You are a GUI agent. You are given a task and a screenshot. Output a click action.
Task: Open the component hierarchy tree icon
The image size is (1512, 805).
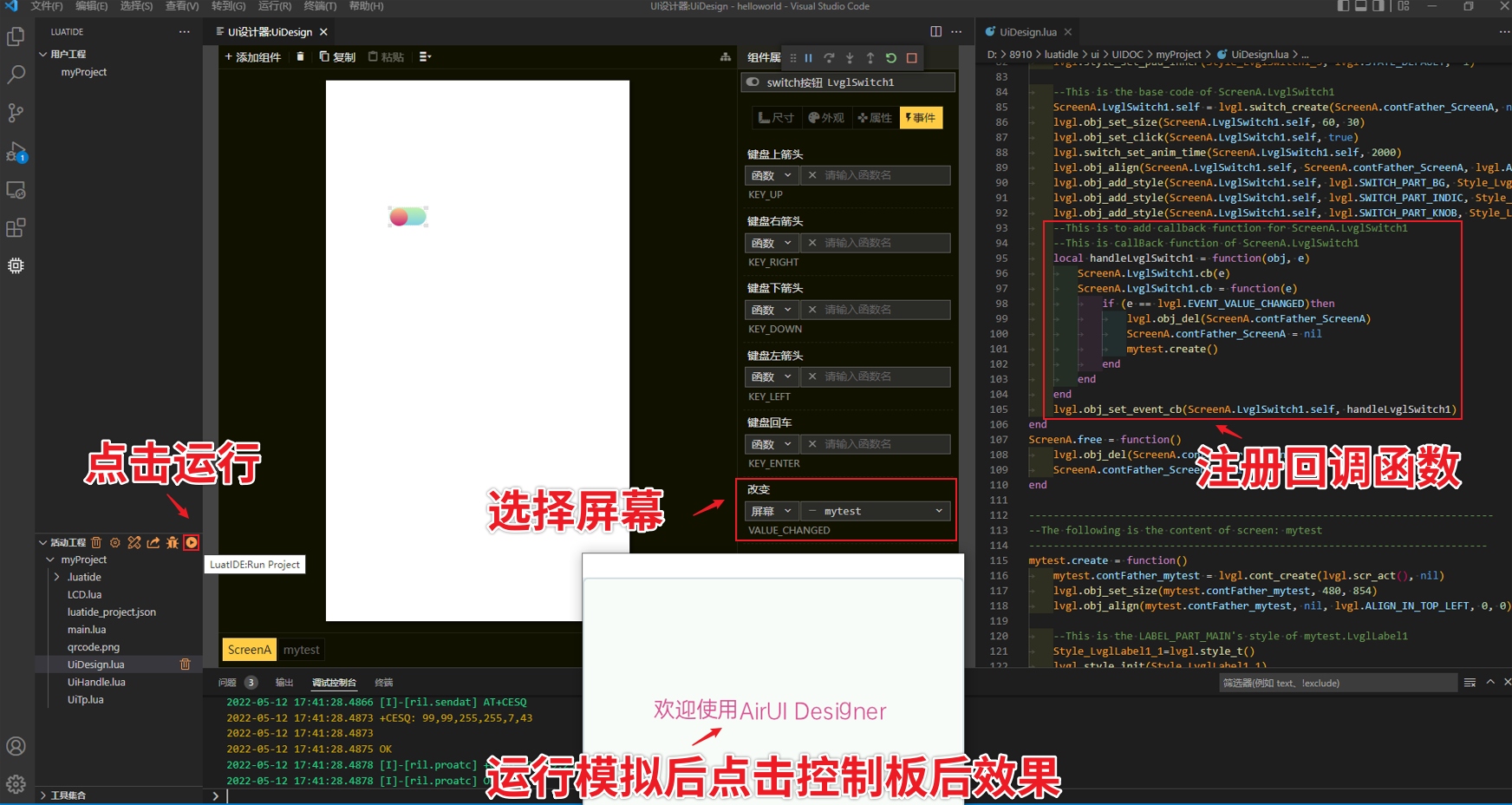[x=726, y=56]
